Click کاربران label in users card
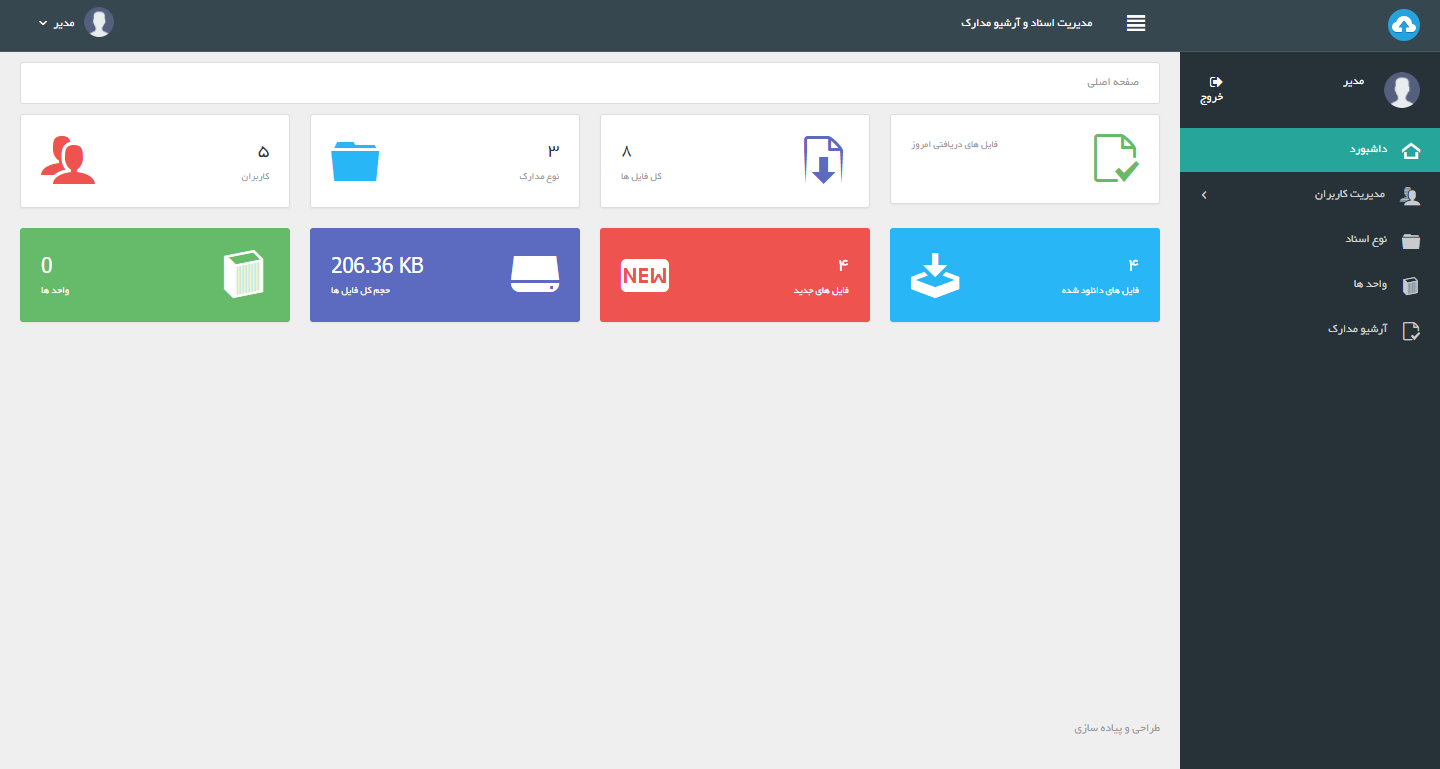Screen dimensions: 1440x769 tap(255, 176)
